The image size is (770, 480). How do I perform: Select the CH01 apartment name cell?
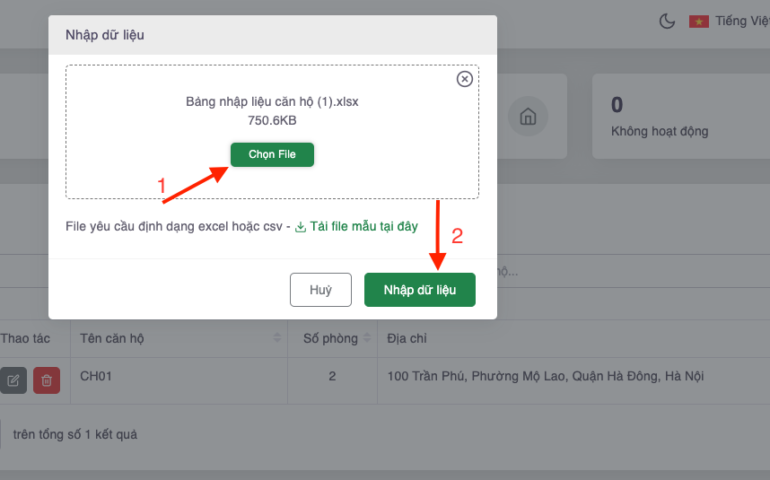[98, 377]
